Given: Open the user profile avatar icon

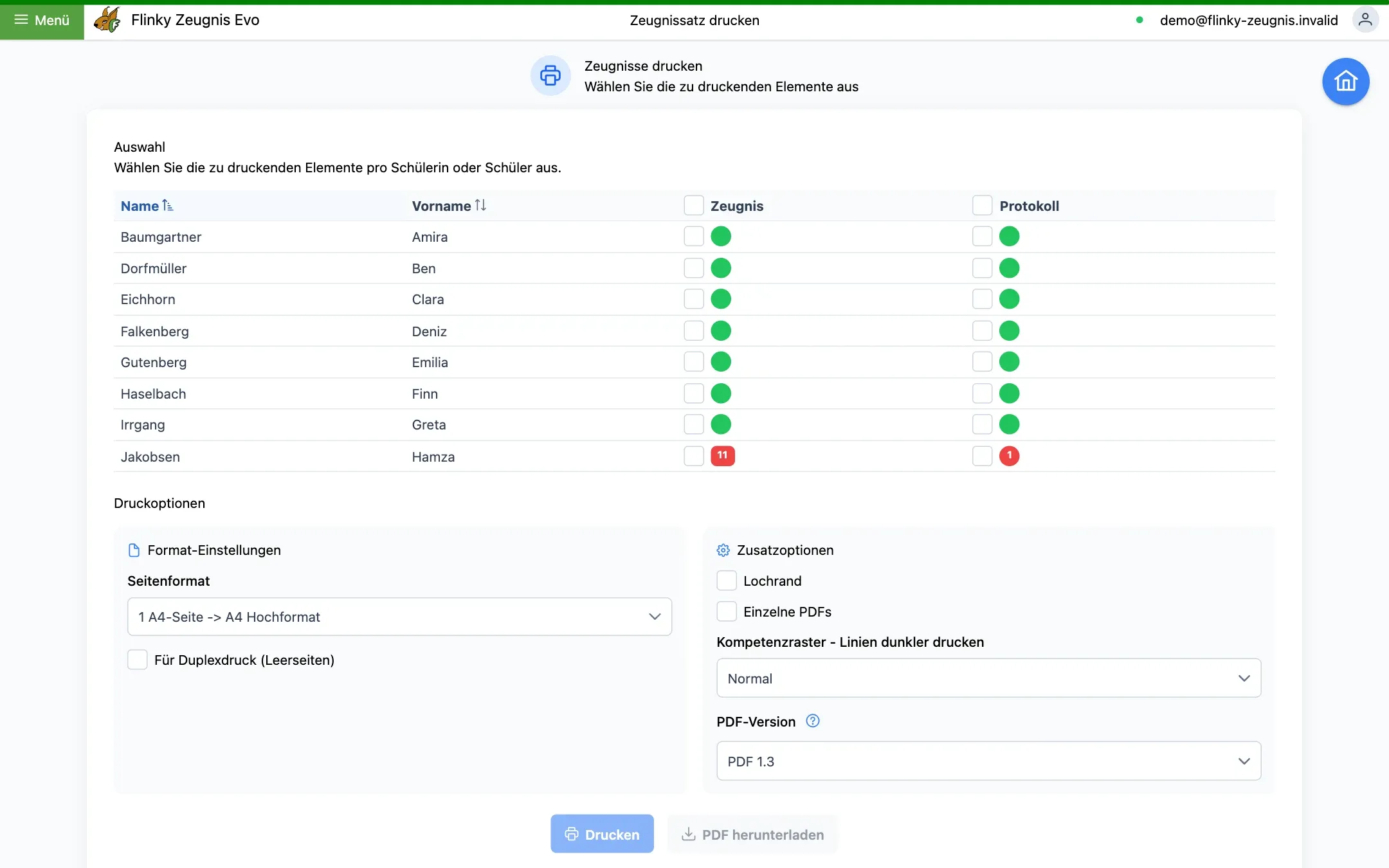Looking at the screenshot, I should coord(1365,20).
